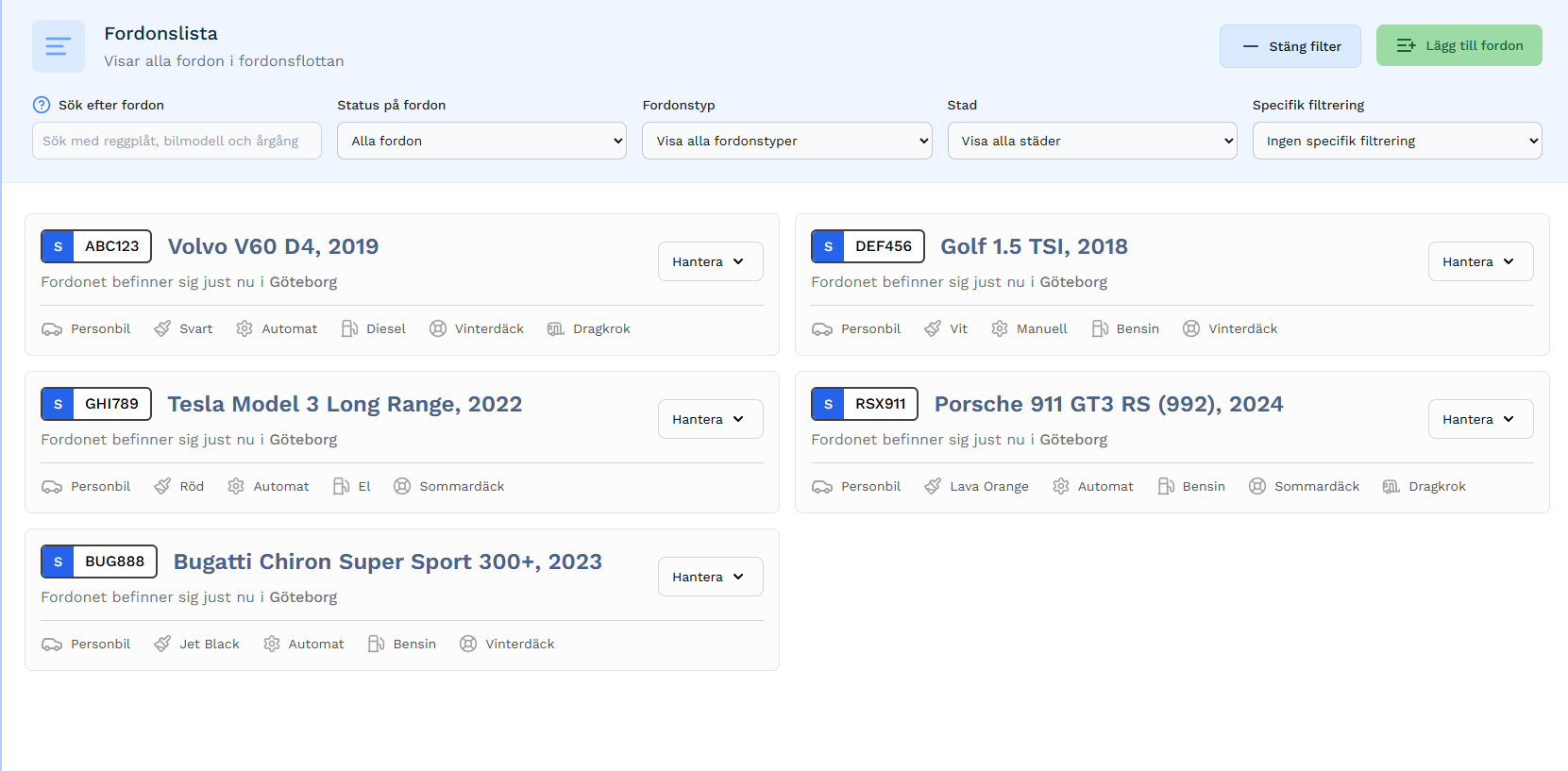This screenshot has height=771, width=1568.
Task: Click the Diesel fuel pump icon
Action: click(349, 328)
